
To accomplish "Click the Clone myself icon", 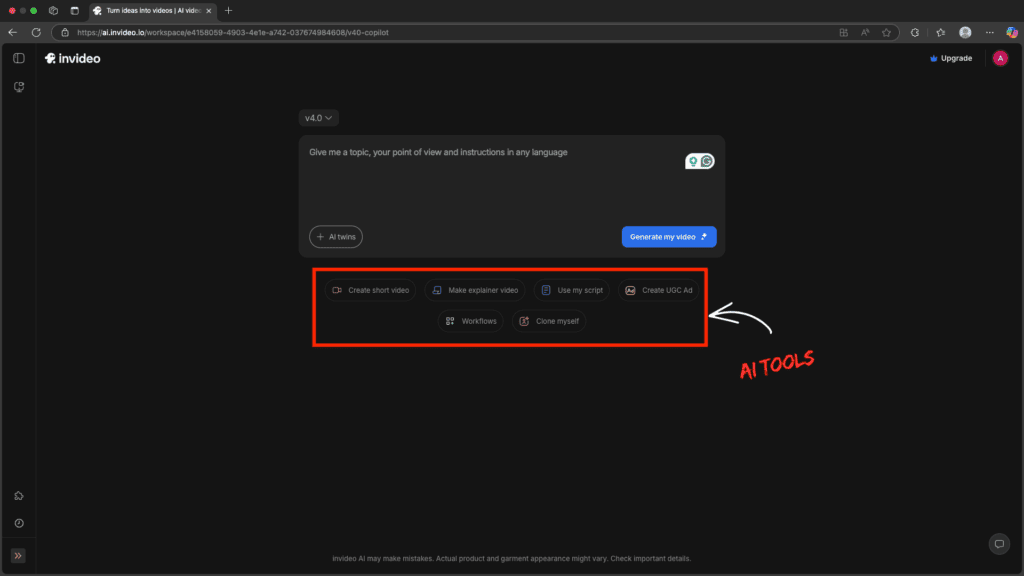I will click(524, 321).
